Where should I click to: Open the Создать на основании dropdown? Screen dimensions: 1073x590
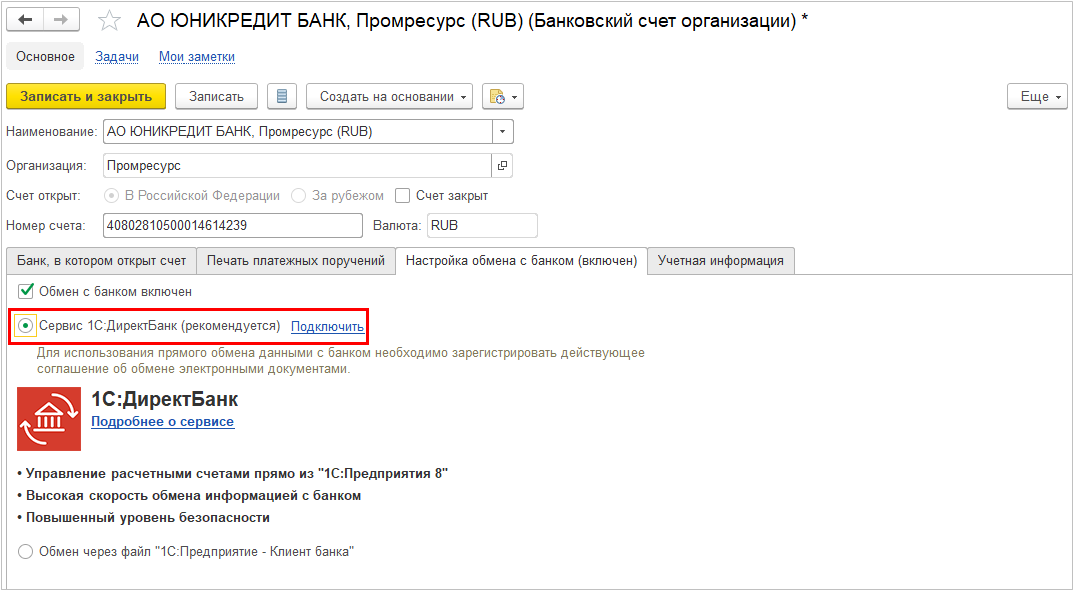pyautogui.click(x=389, y=97)
